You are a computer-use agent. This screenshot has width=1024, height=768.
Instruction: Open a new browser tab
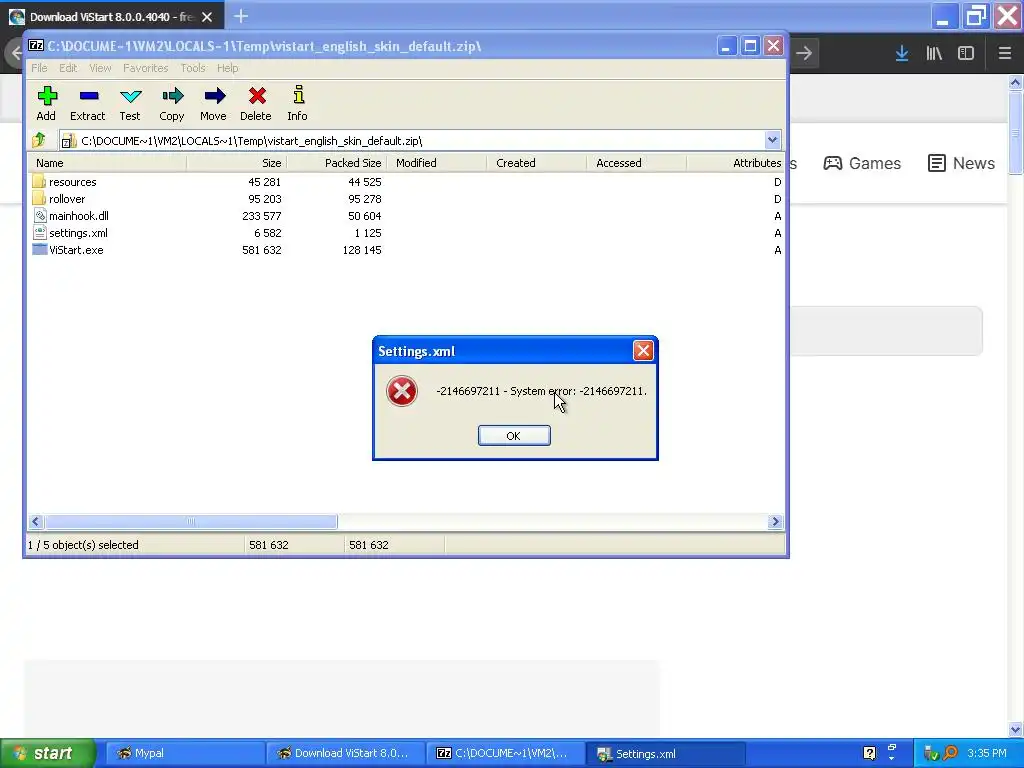point(241,16)
